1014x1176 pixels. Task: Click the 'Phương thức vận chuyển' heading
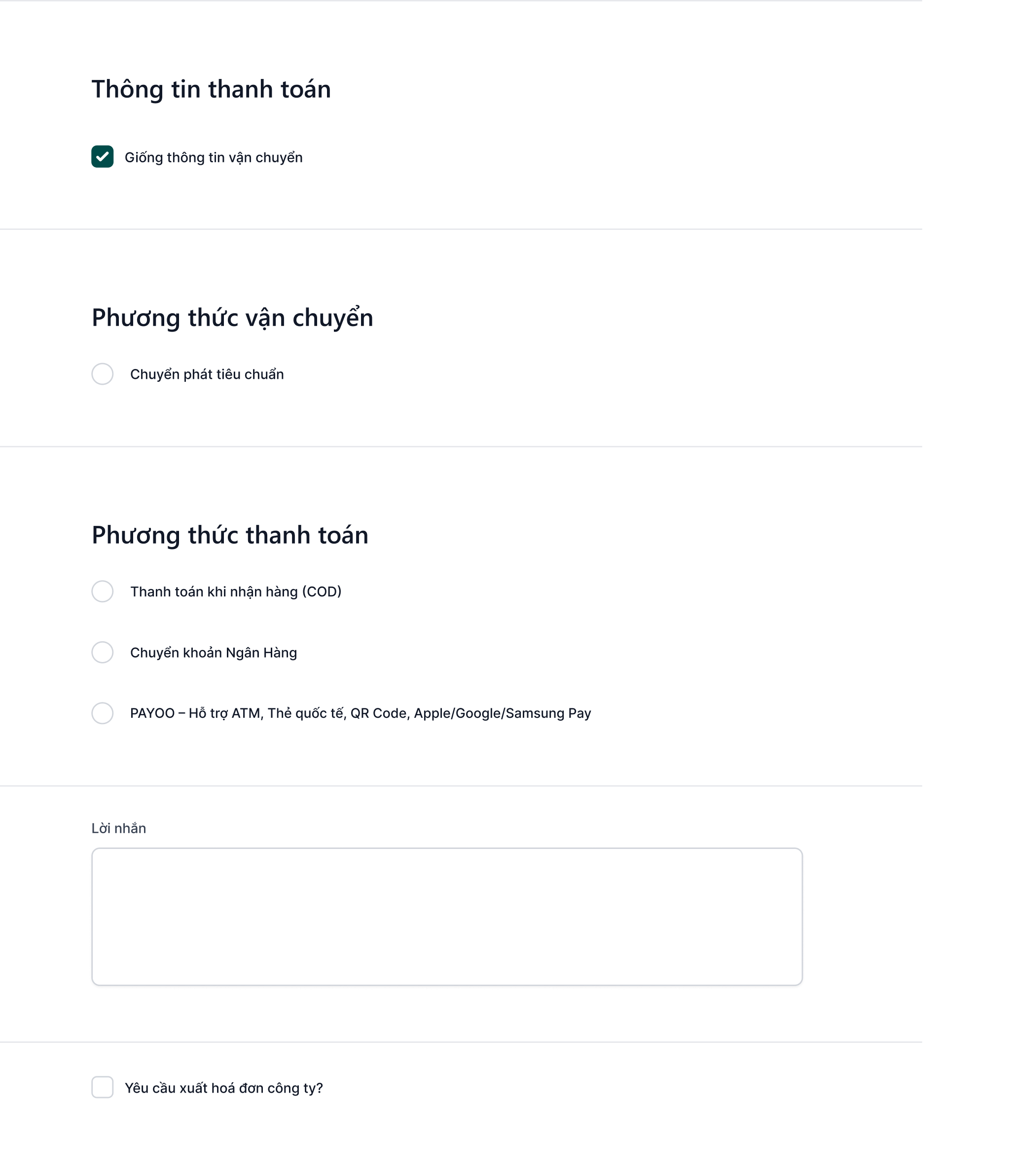(x=232, y=318)
